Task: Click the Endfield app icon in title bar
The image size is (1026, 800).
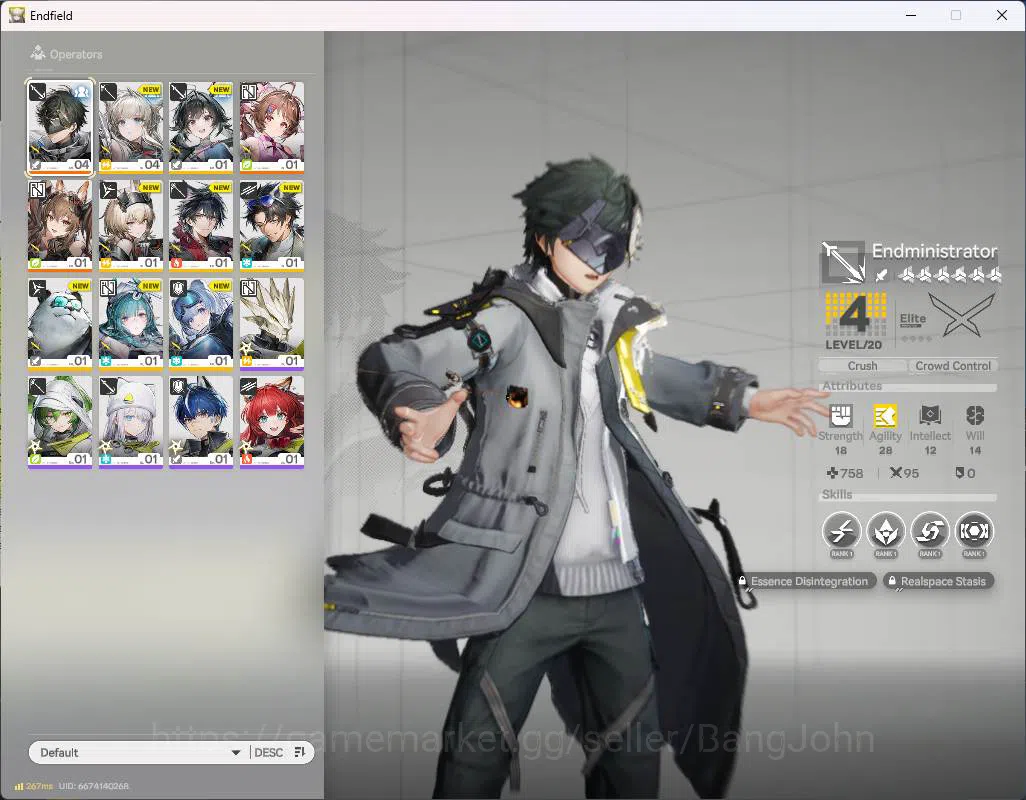Action: pos(16,15)
